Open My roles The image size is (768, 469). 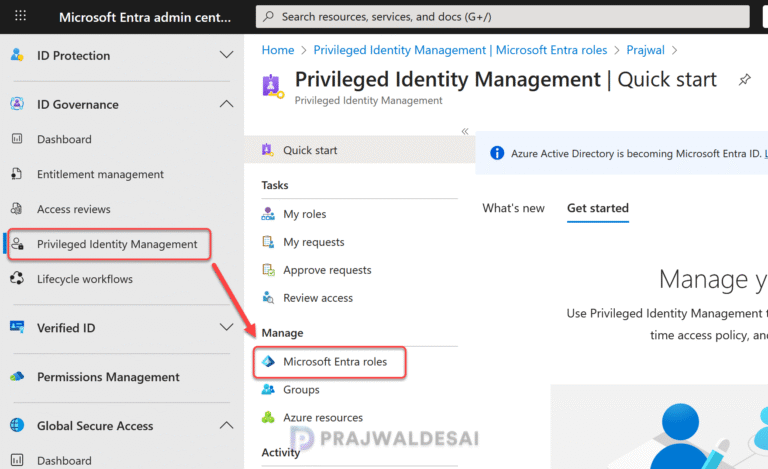click(305, 214)
